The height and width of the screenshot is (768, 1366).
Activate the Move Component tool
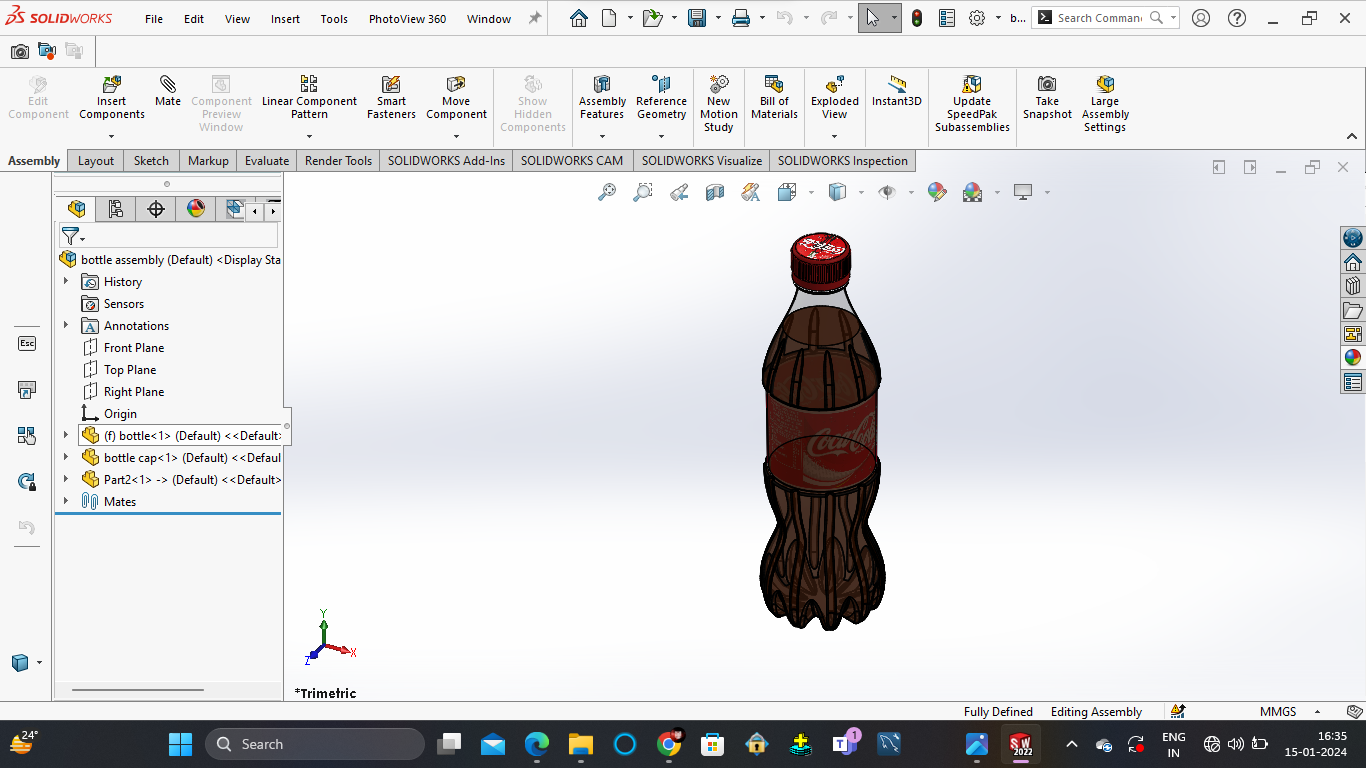pyautogui.click(x=456, y=98)
